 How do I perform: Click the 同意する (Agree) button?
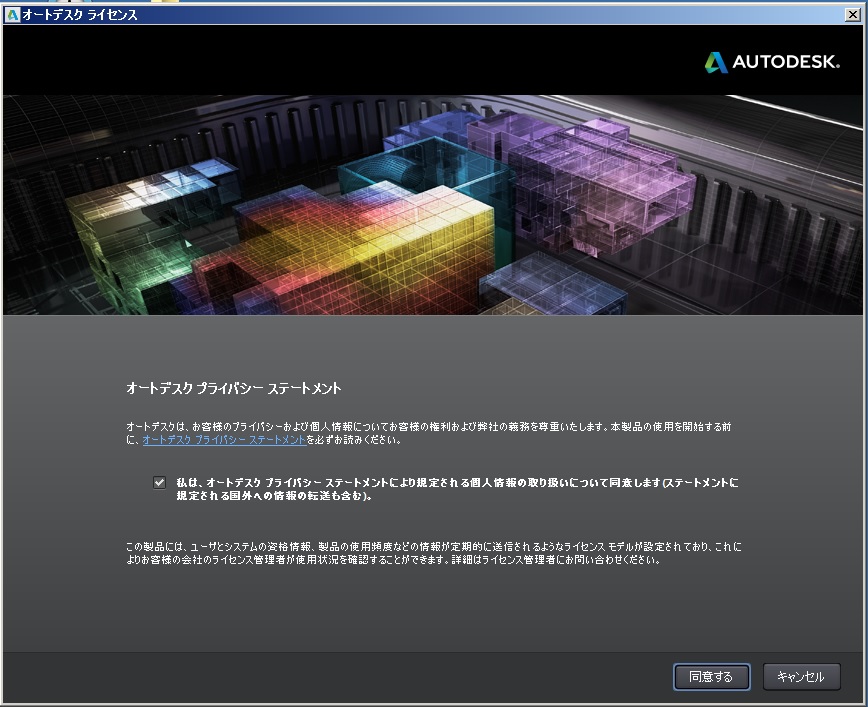click(711, 677)
